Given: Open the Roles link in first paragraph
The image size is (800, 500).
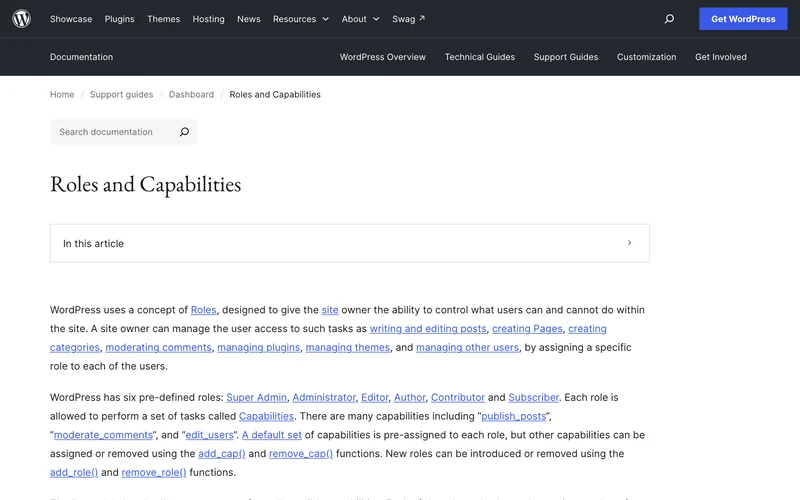Looking at the screenshot, I should coord(203,310).
